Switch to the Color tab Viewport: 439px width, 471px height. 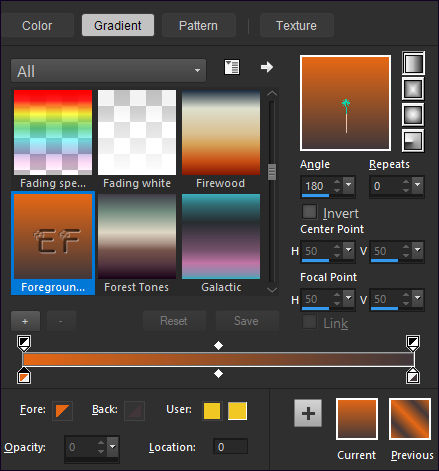click(x=37, y=25)
